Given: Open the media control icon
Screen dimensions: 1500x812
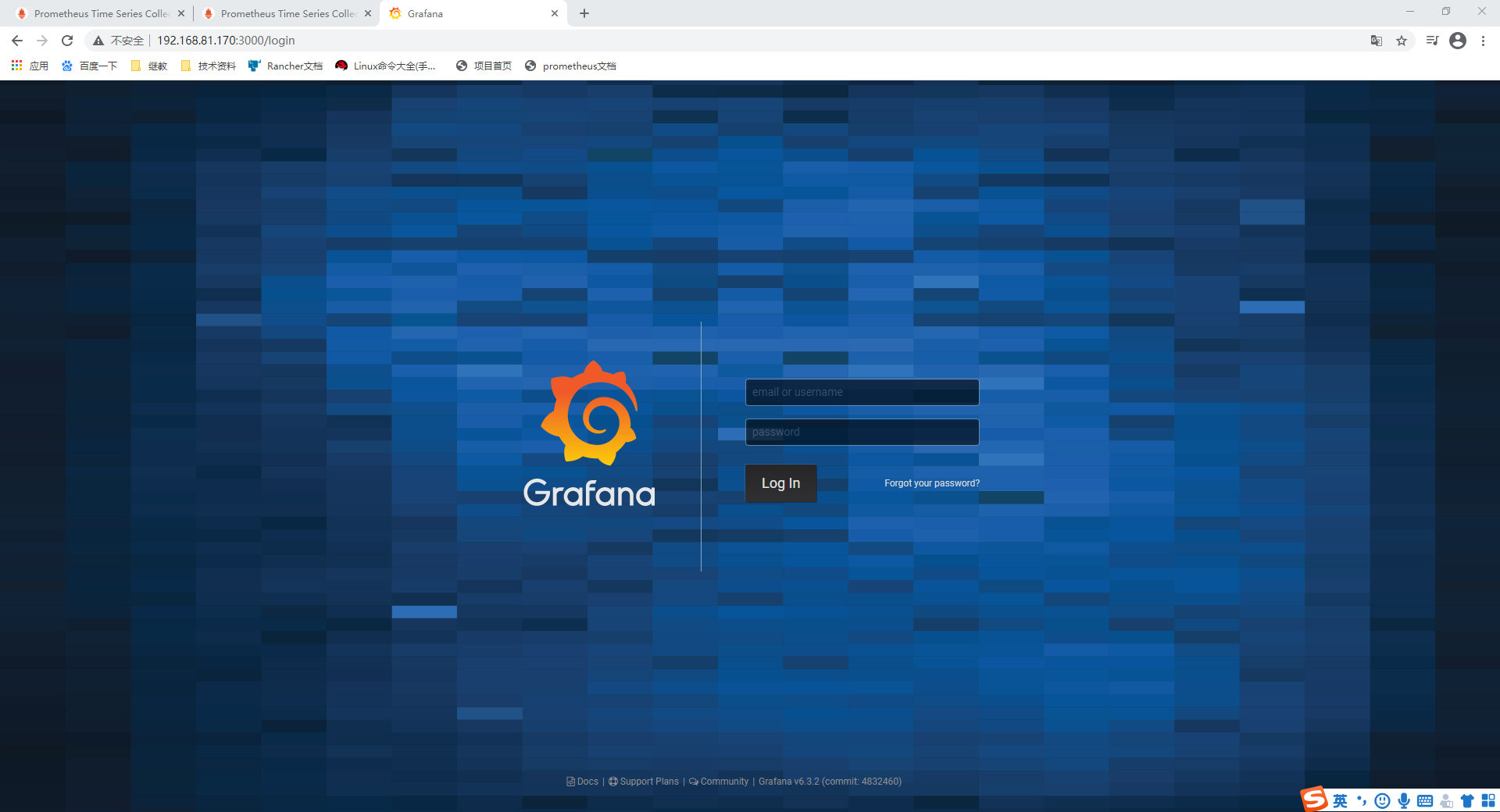Looking at the screenshot, I should pyautogui.click(x=1432, y=41).
